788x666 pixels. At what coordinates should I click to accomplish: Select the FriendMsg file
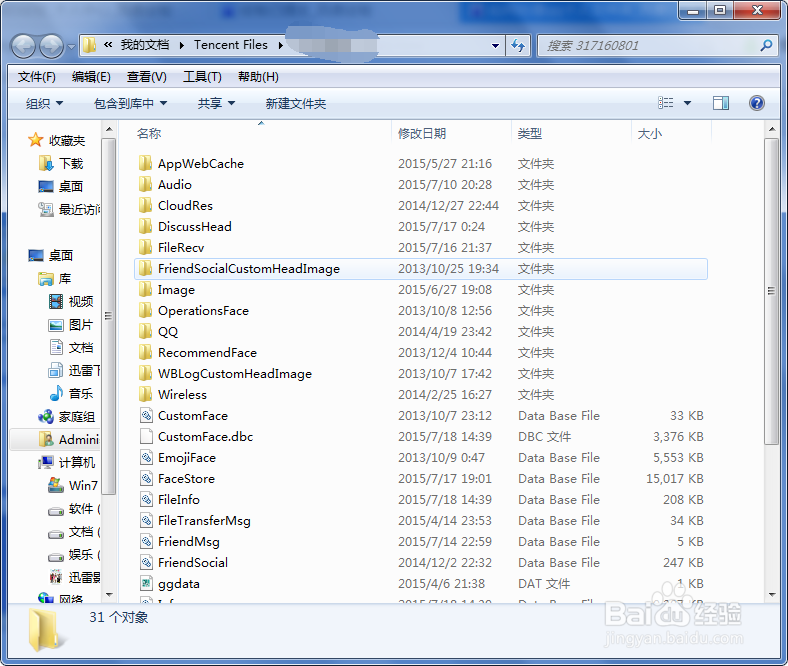188,542
